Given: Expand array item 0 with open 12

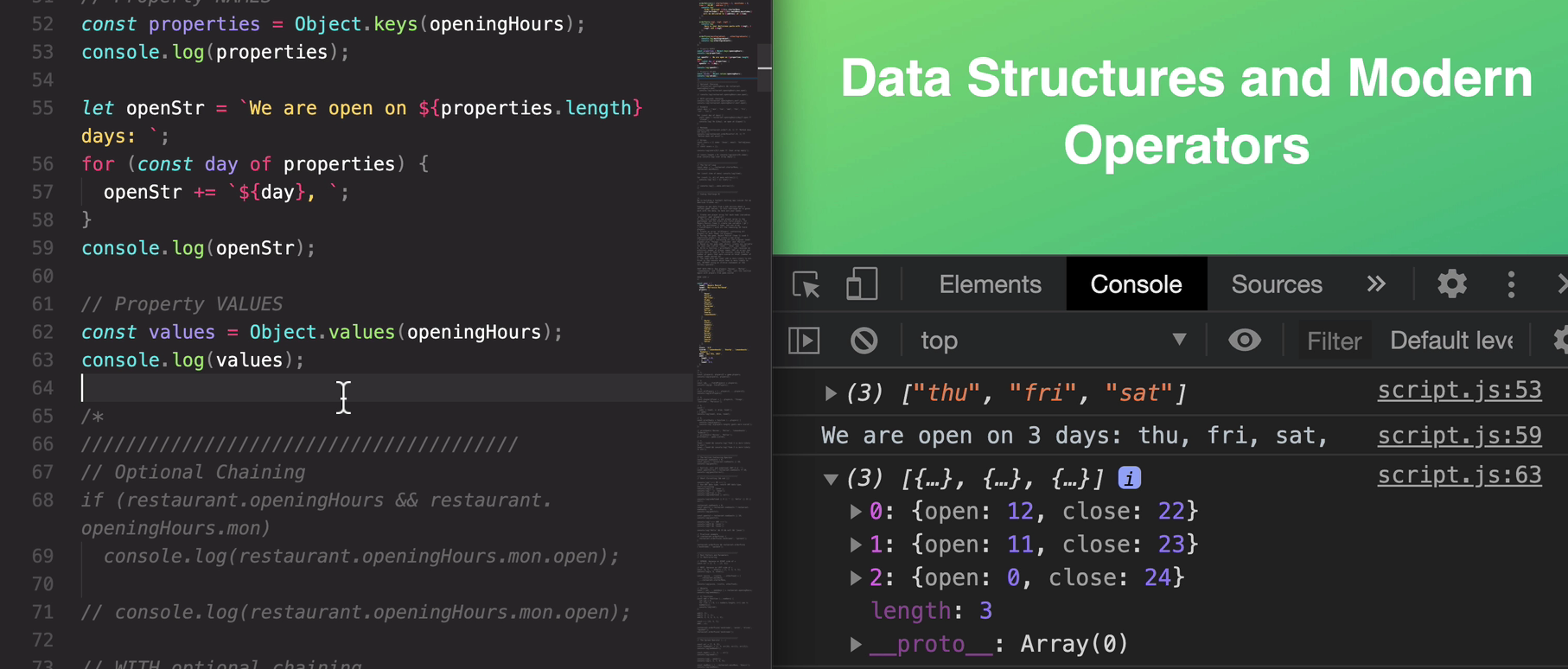Looking at the screenshot, I should 855,512.
